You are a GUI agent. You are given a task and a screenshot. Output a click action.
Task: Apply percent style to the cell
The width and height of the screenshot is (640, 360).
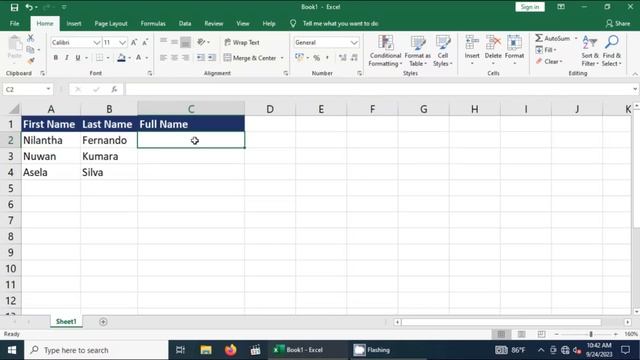click(x=316, y=58)
